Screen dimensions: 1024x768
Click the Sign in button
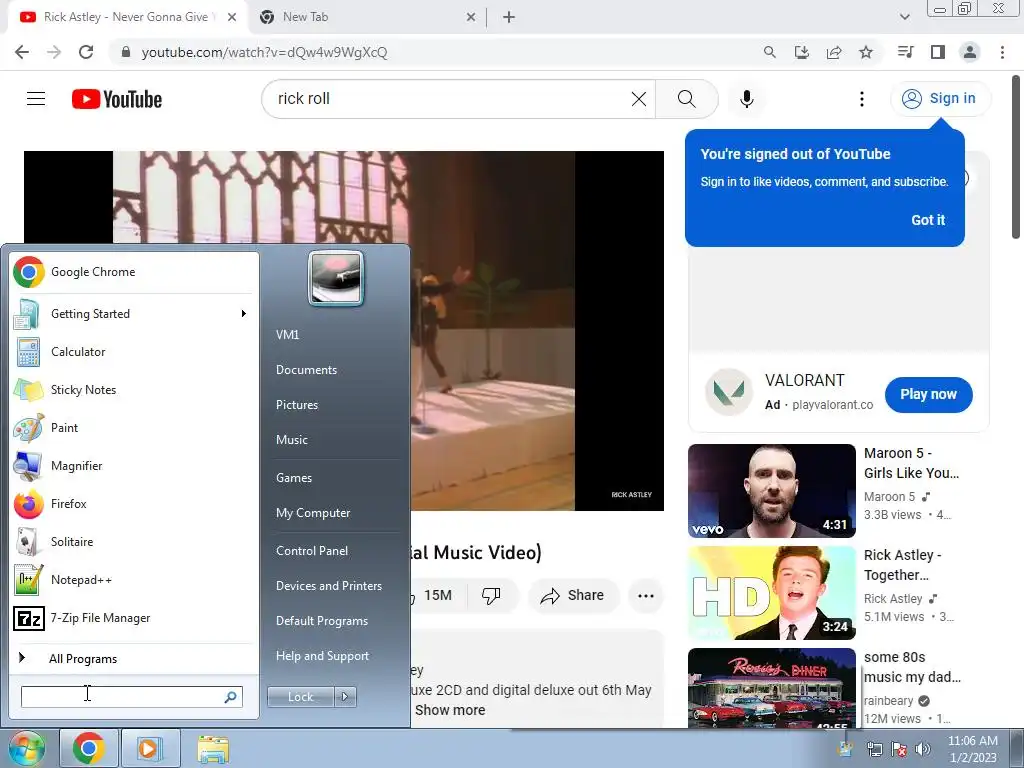click(x=940, y=99)
